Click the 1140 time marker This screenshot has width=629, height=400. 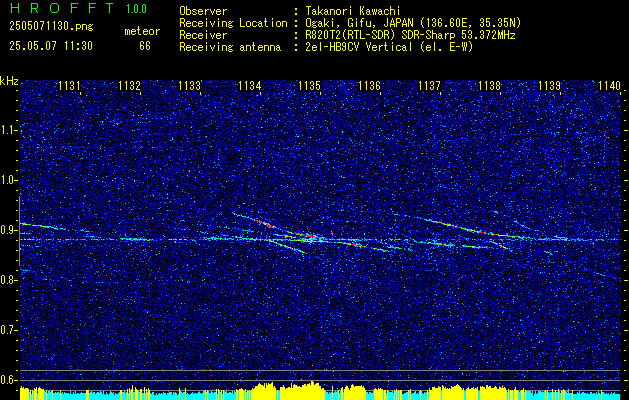(x=609, y=86)
